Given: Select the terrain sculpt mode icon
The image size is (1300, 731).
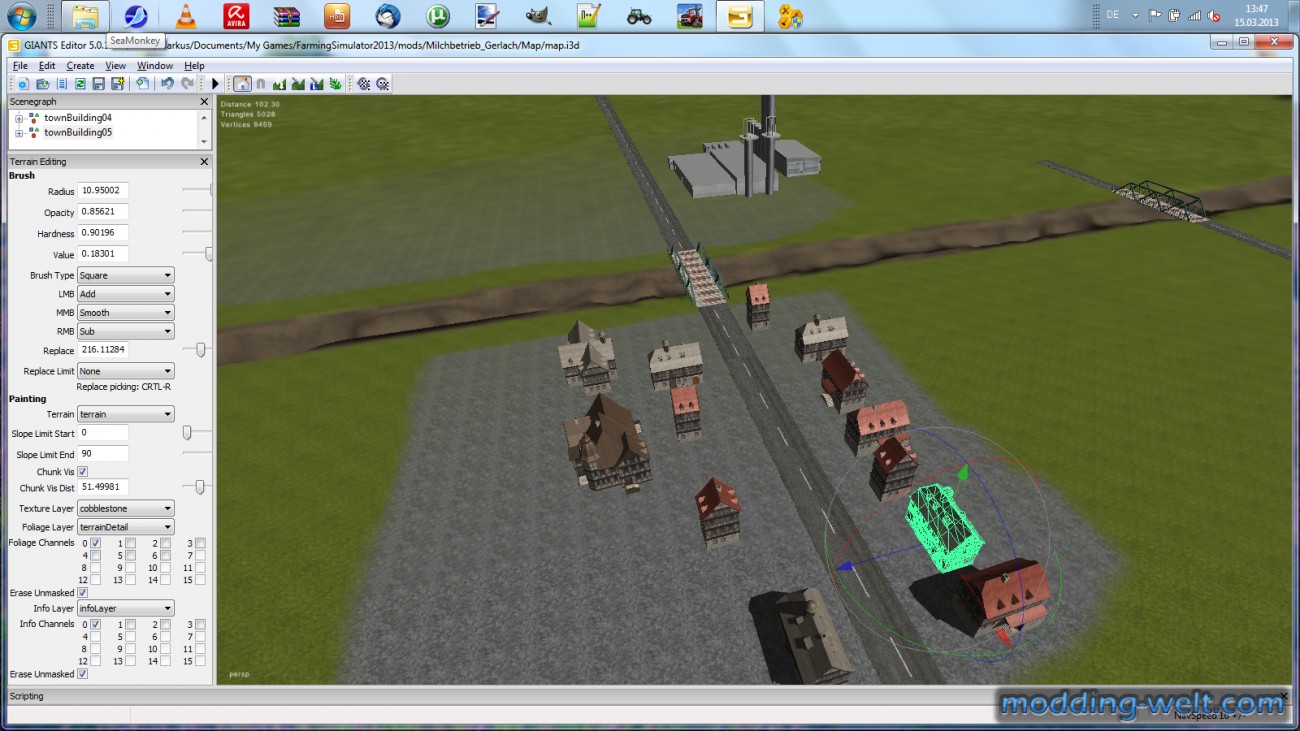Looking at the screenshot, I should point(279,84).
